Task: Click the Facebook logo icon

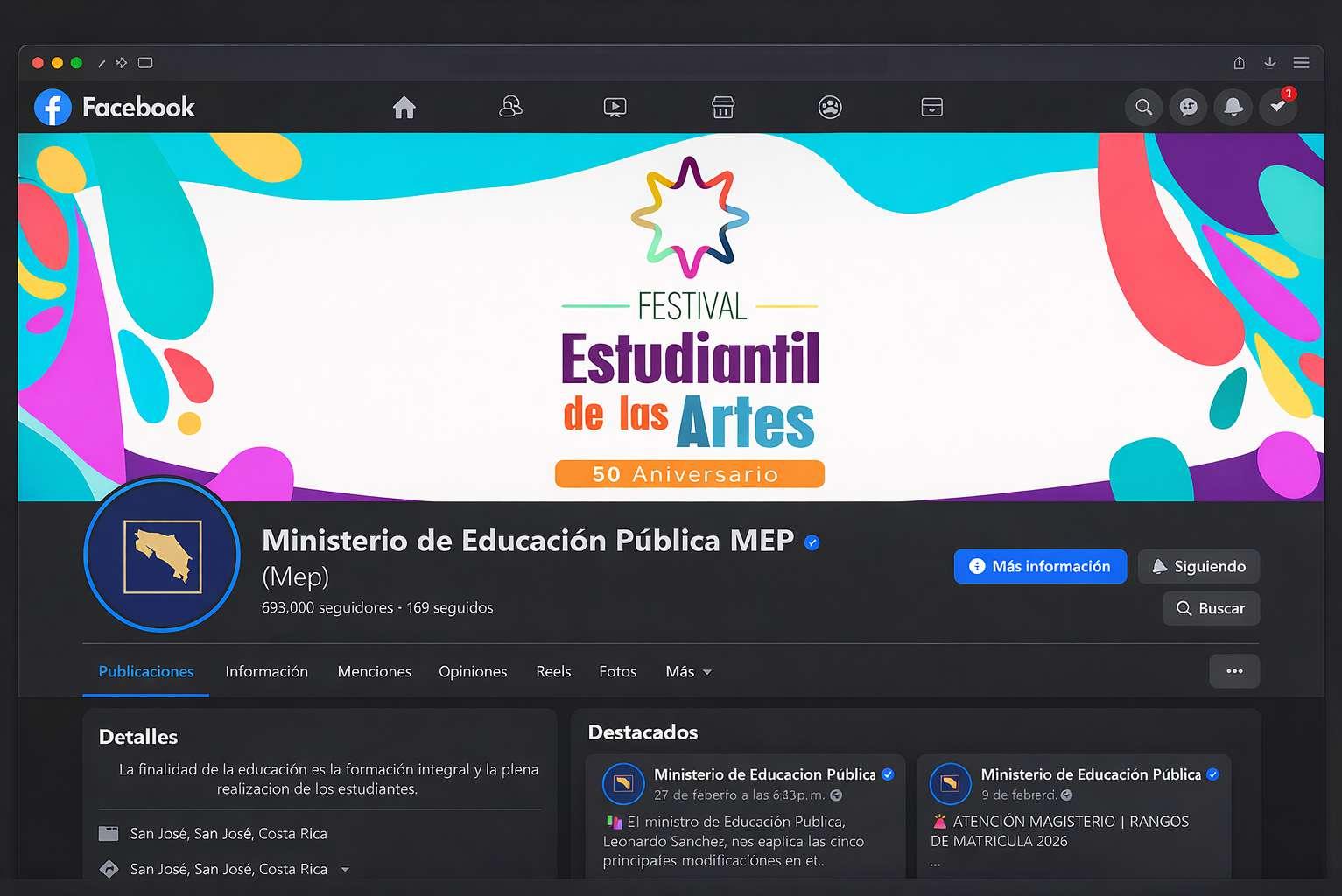Action: 53,108
